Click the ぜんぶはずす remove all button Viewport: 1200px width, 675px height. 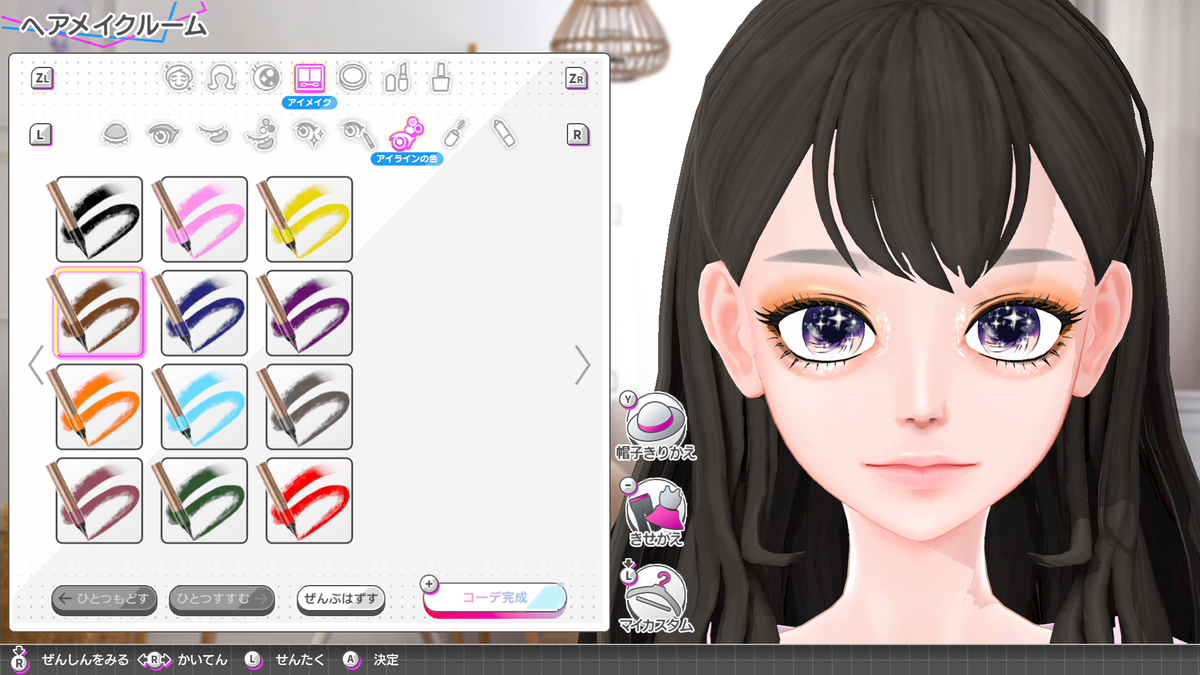coord(341,599)
